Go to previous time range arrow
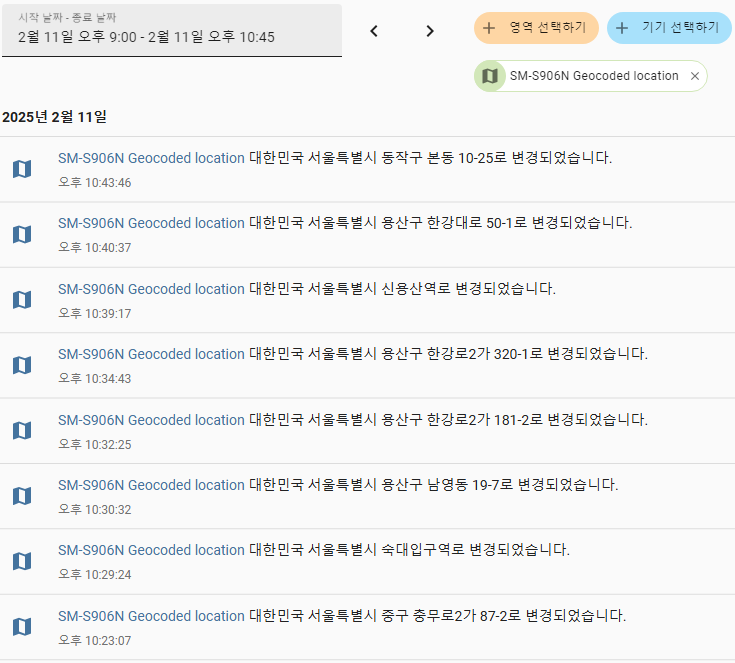Image resolution: width=735 pixels, height=663 pixels. (374, 31)
